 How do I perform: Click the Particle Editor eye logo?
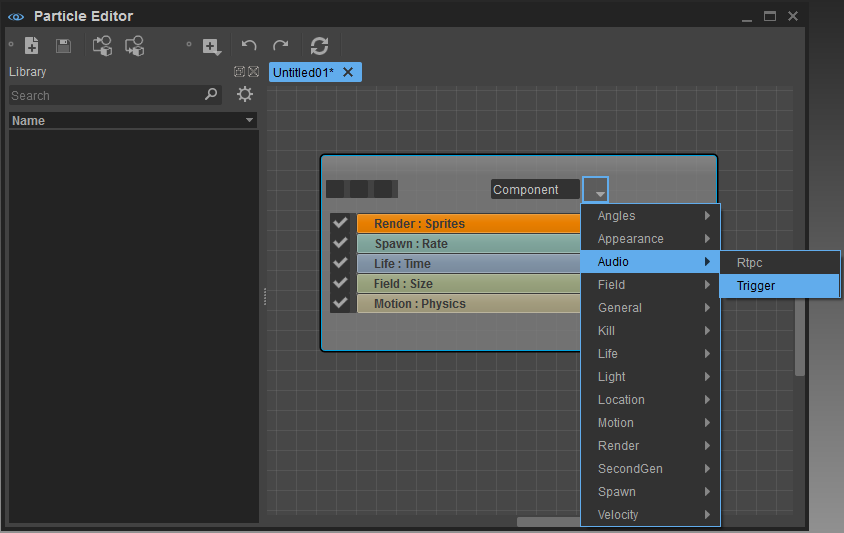point(16,17)
